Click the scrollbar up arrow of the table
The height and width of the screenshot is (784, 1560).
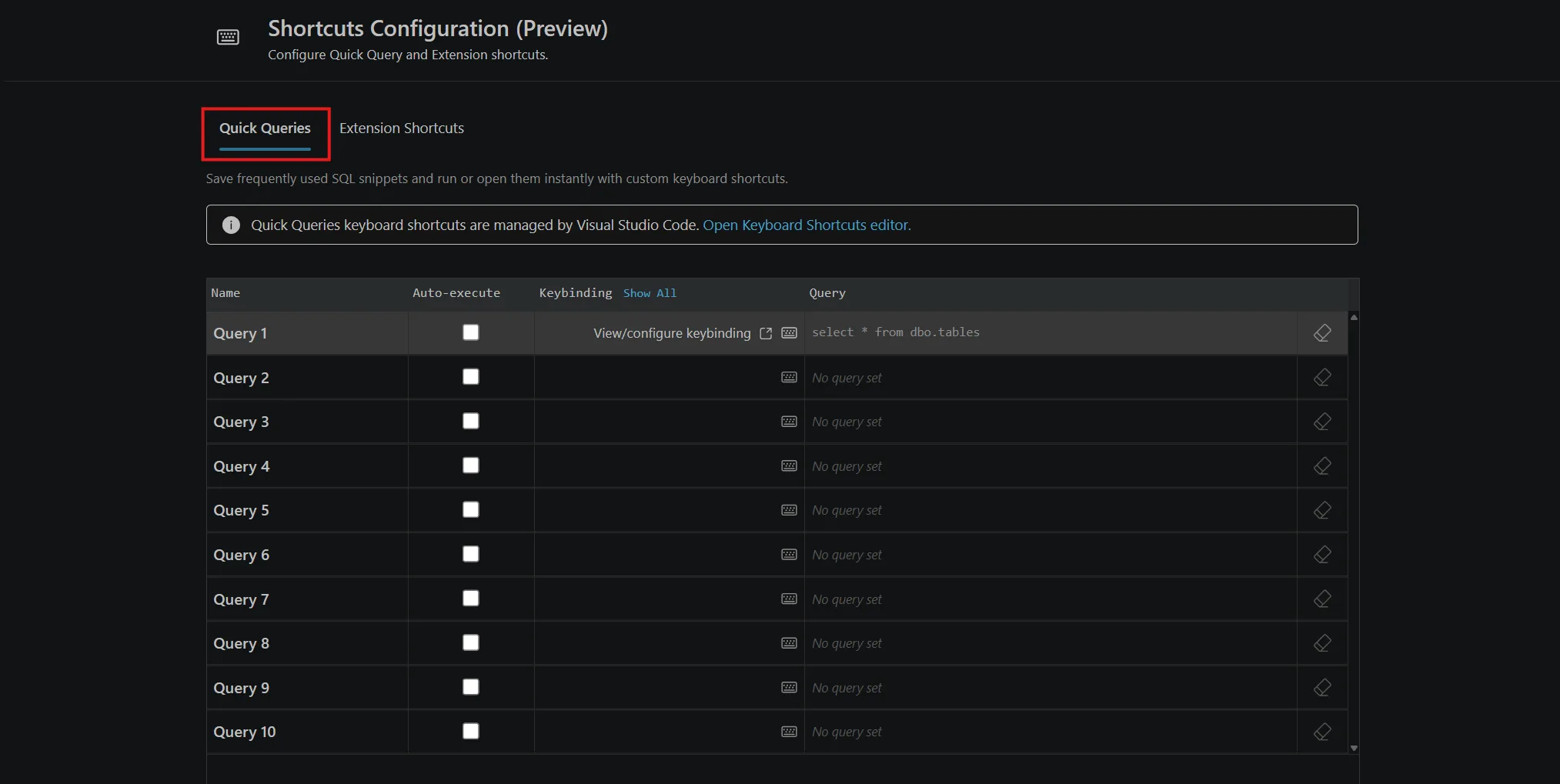click(1354, 317)
